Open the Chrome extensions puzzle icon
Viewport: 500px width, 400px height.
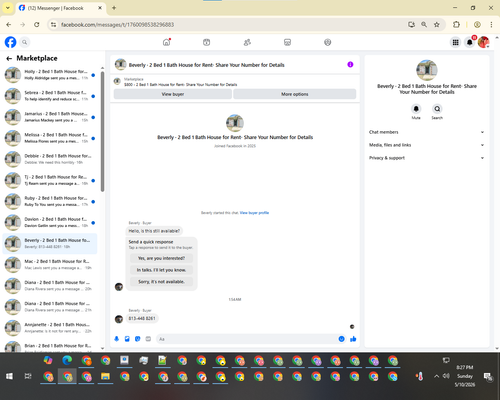pyautogui.click(x=456, y=24)
